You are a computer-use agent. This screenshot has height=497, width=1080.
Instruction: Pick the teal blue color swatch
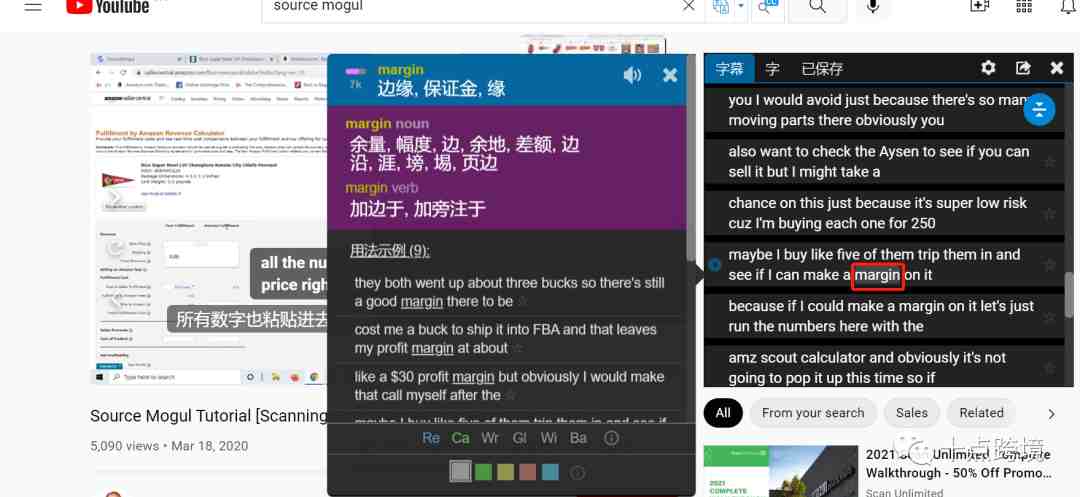pos(550,472)
